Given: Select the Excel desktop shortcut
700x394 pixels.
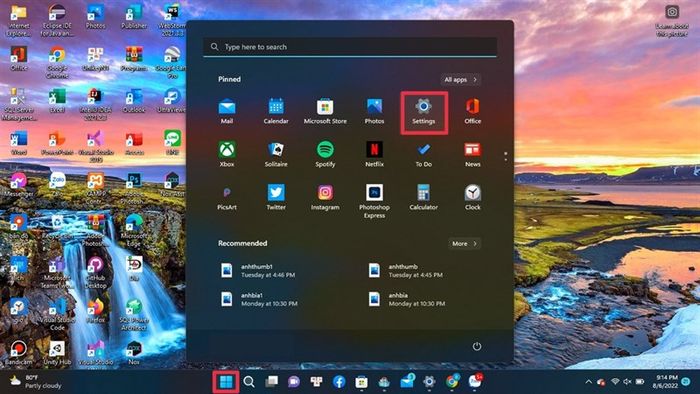Looking at the screenshot, I should (x=57, y=100).
